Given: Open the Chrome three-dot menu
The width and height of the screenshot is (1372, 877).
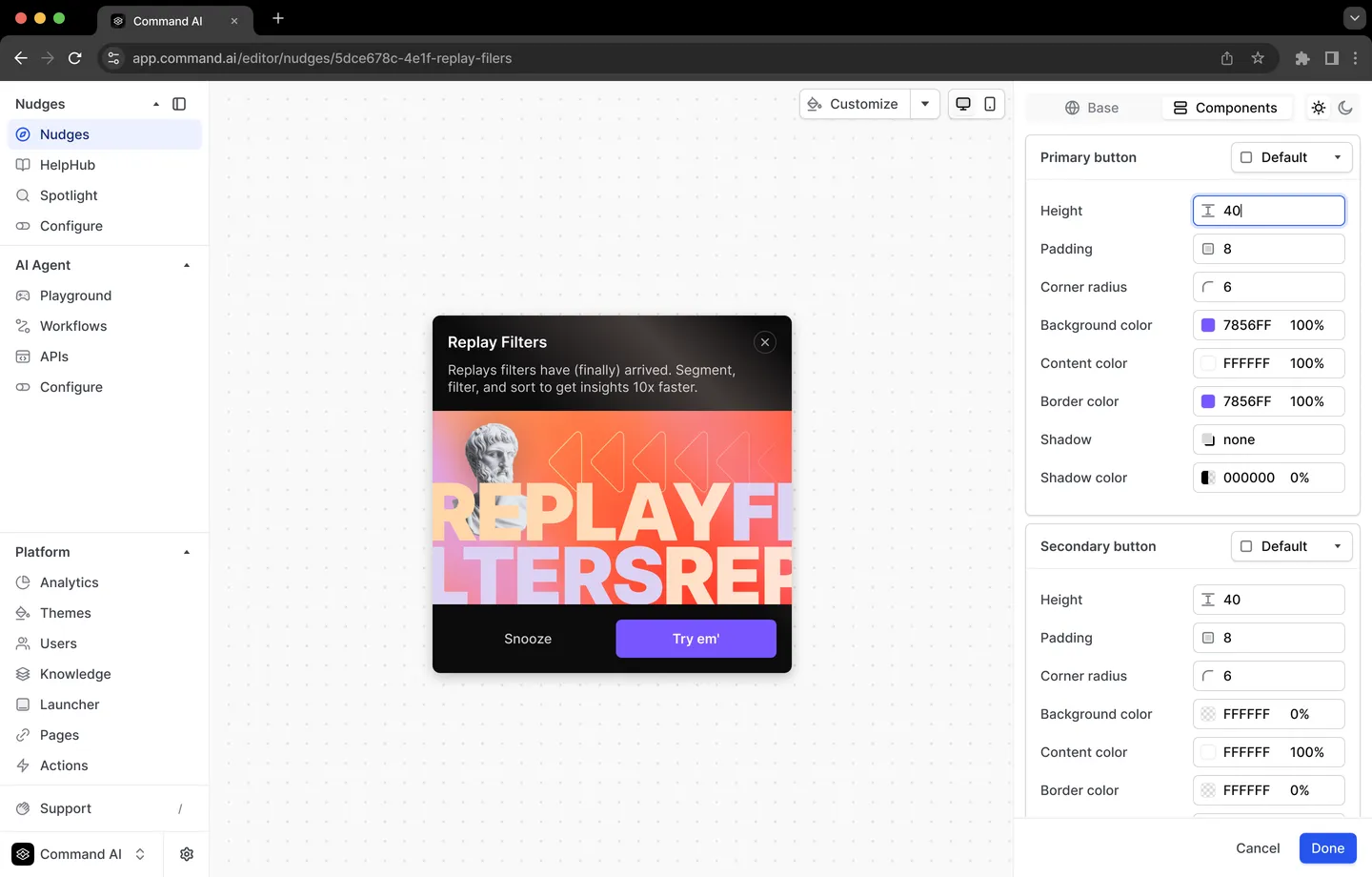Looking at the screenshot, I should click(1355, 58).
